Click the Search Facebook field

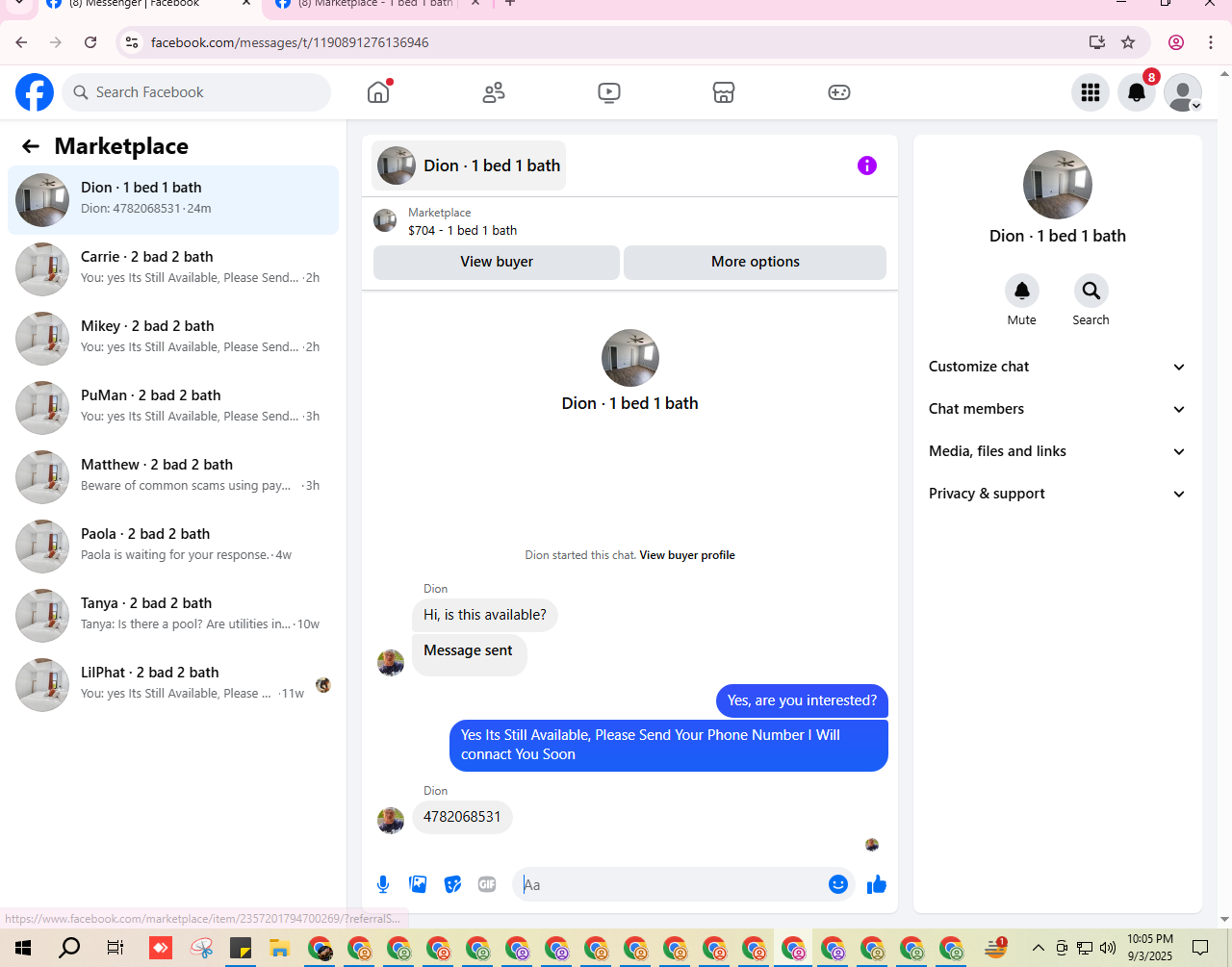click(196, 92)
